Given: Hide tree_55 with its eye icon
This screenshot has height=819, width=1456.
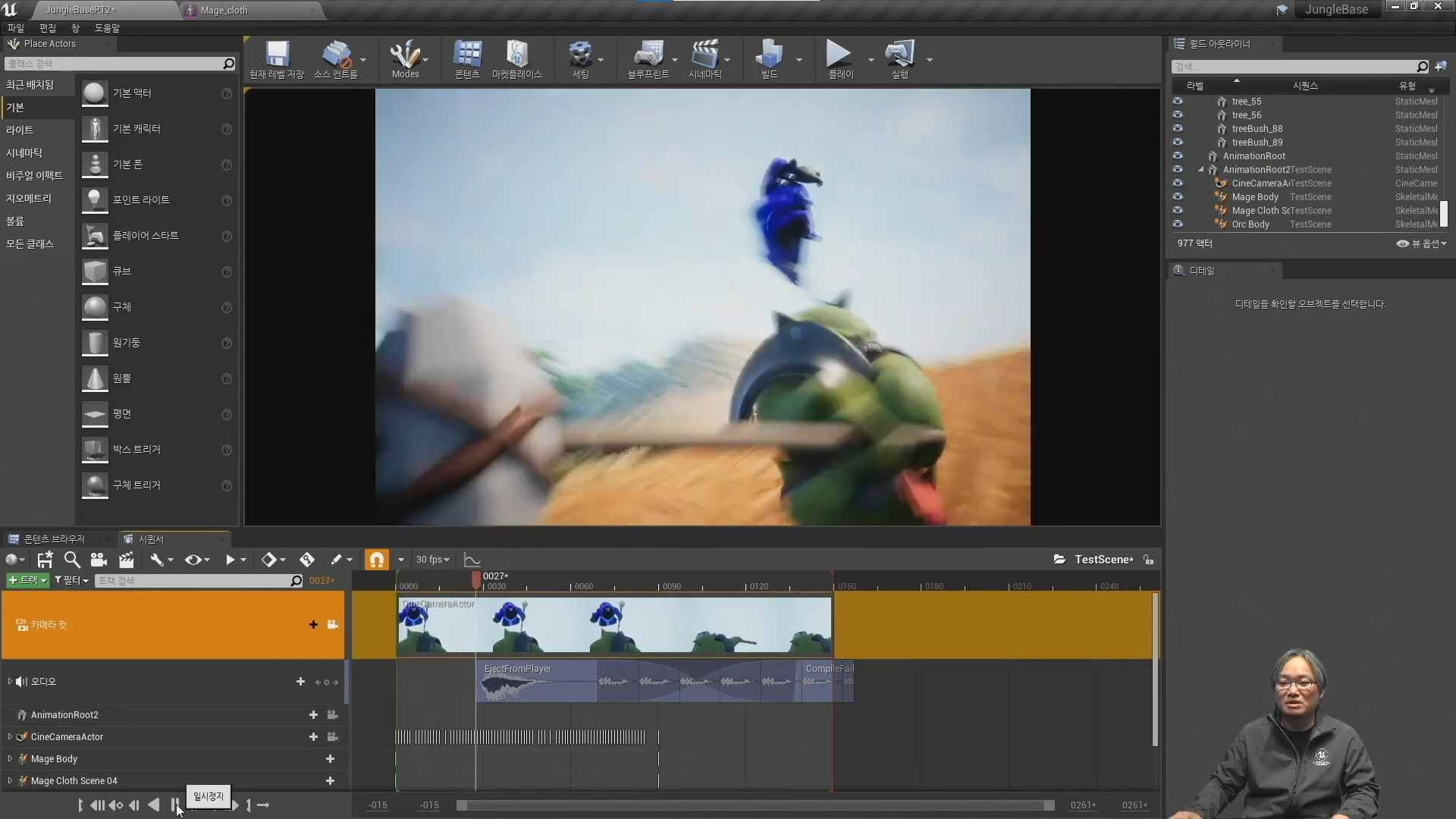Looking at the screenshot, I should coord(1178,101).
